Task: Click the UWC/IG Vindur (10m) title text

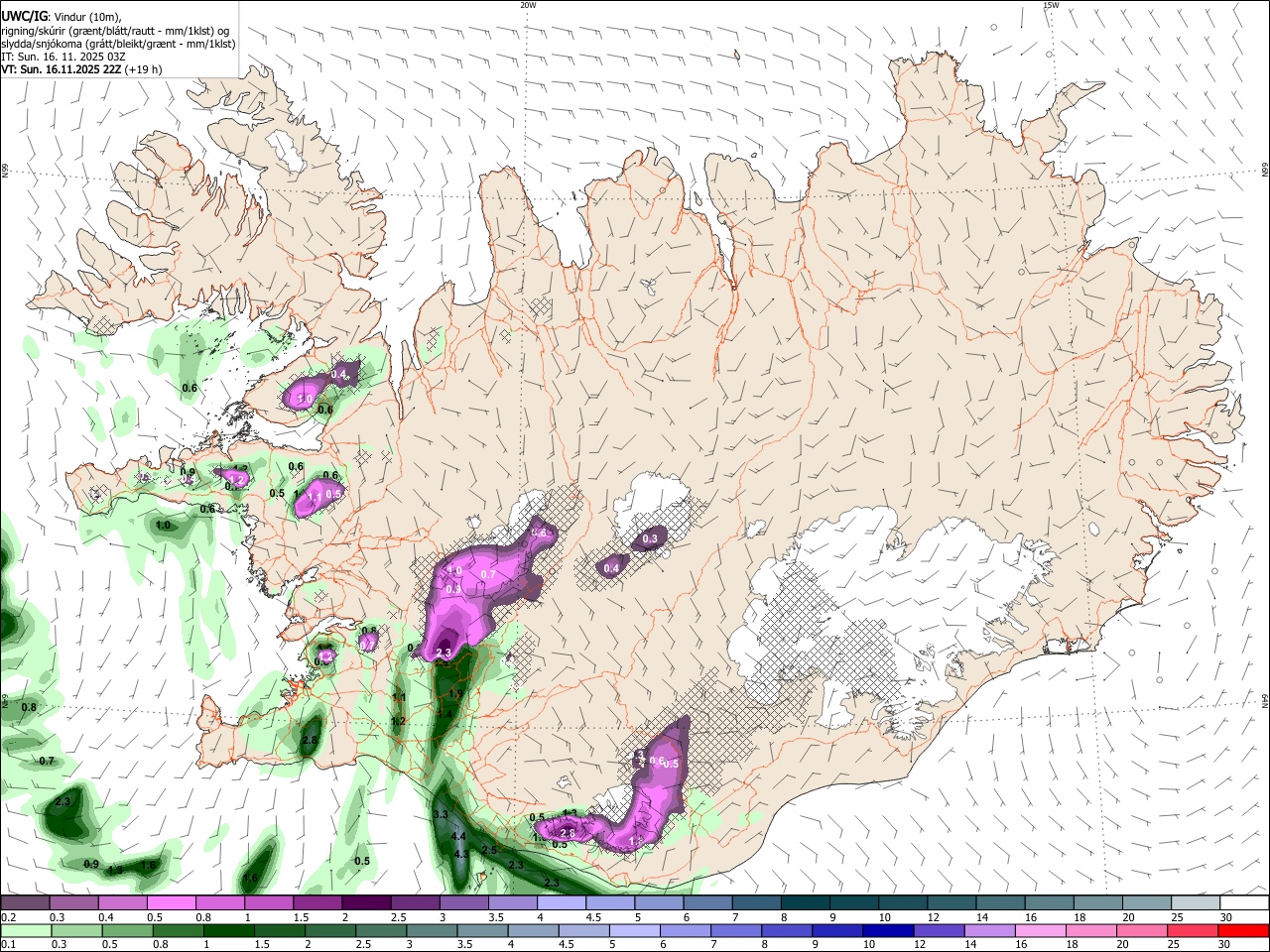Action: tap(61, 17)
